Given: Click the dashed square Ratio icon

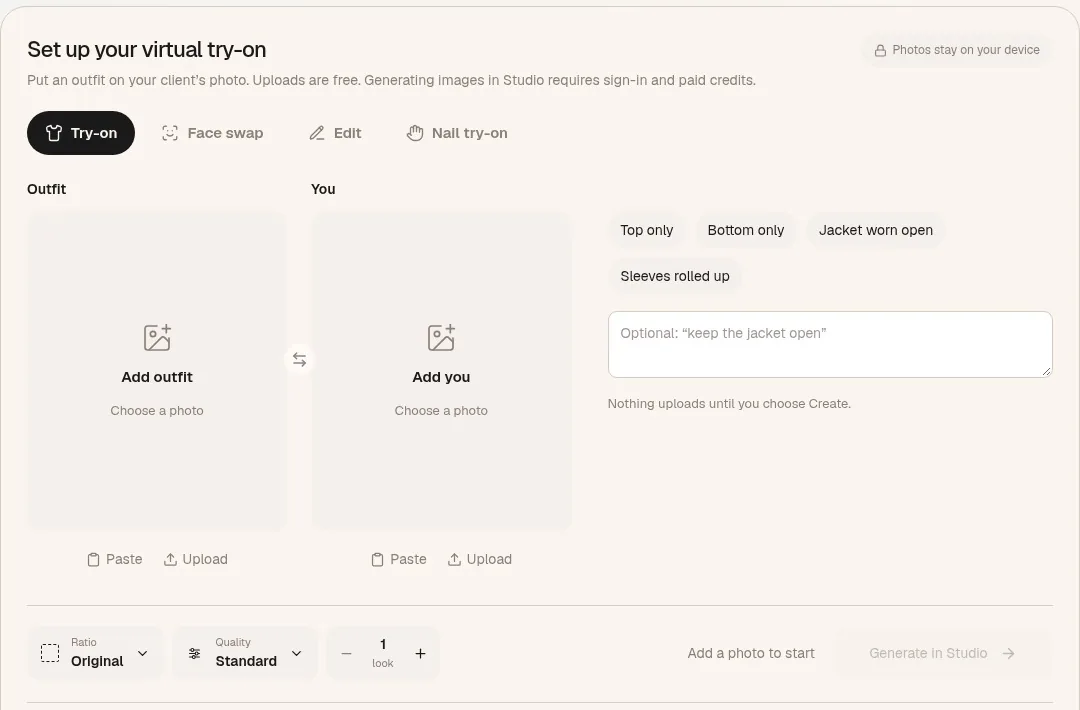Looking at the screenshot, I should tap(50, 653).
